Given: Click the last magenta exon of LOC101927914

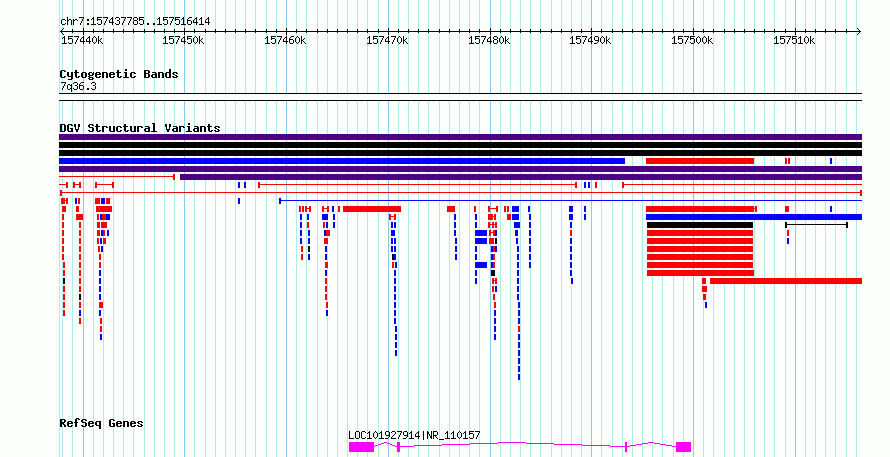Looking at the screenshot, I should (x=683, y=447).
